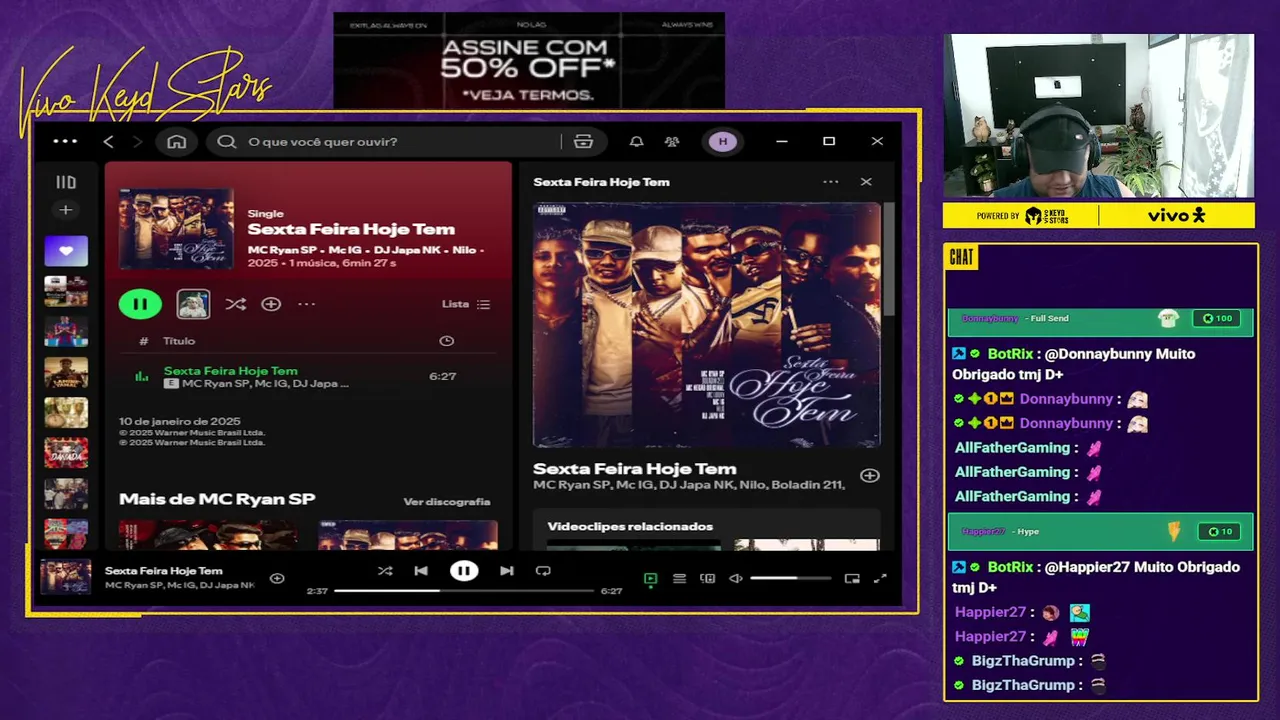Screen dimensions: 1280x720
Task: Open Now Playing panel more options dots
Action: tap(831, 182)
